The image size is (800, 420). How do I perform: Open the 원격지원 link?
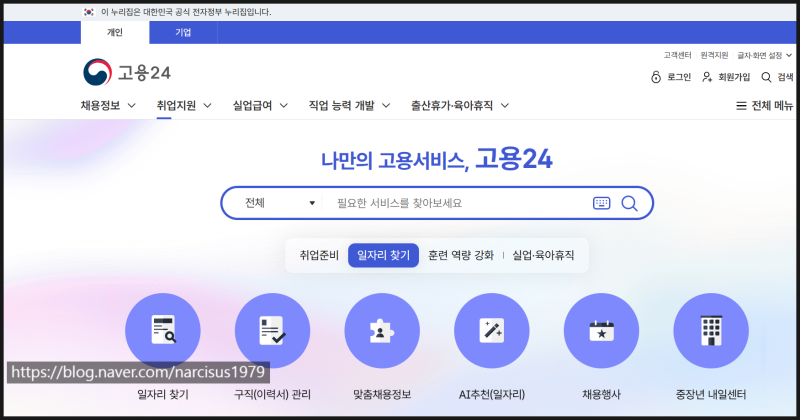[x=714, y=55]
